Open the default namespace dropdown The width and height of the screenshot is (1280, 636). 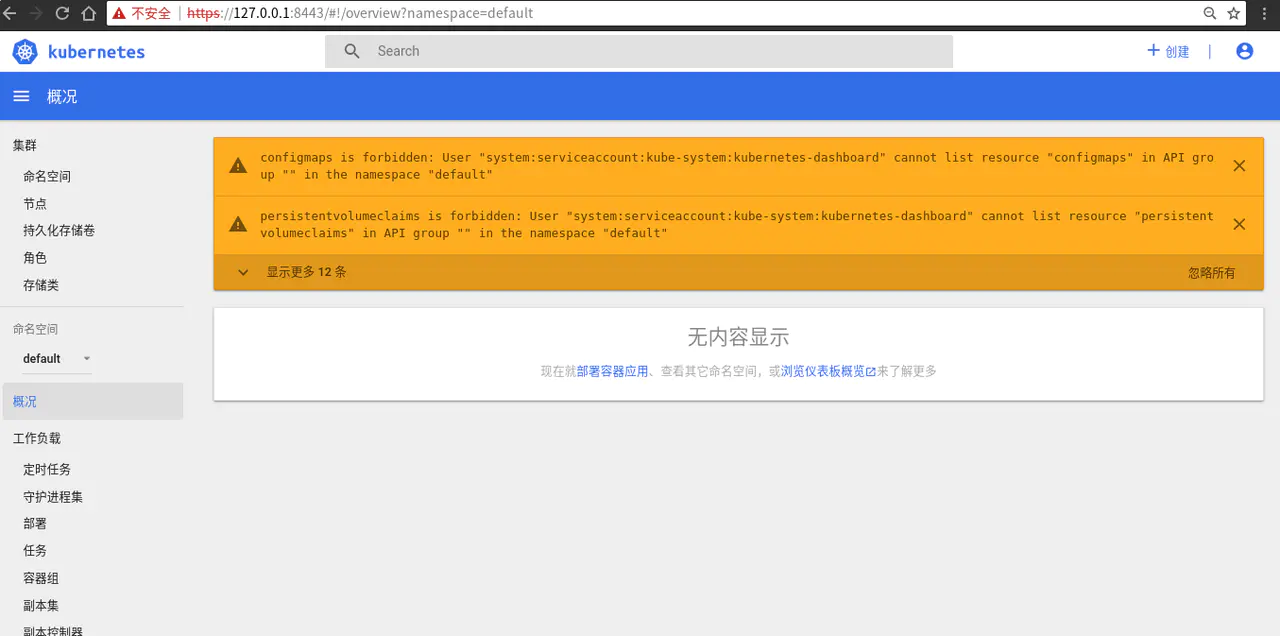tap(57, 359)
